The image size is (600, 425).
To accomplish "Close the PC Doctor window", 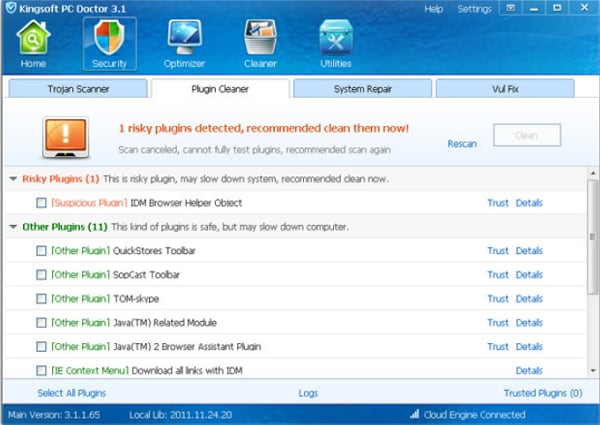I will tap(584, 8).
